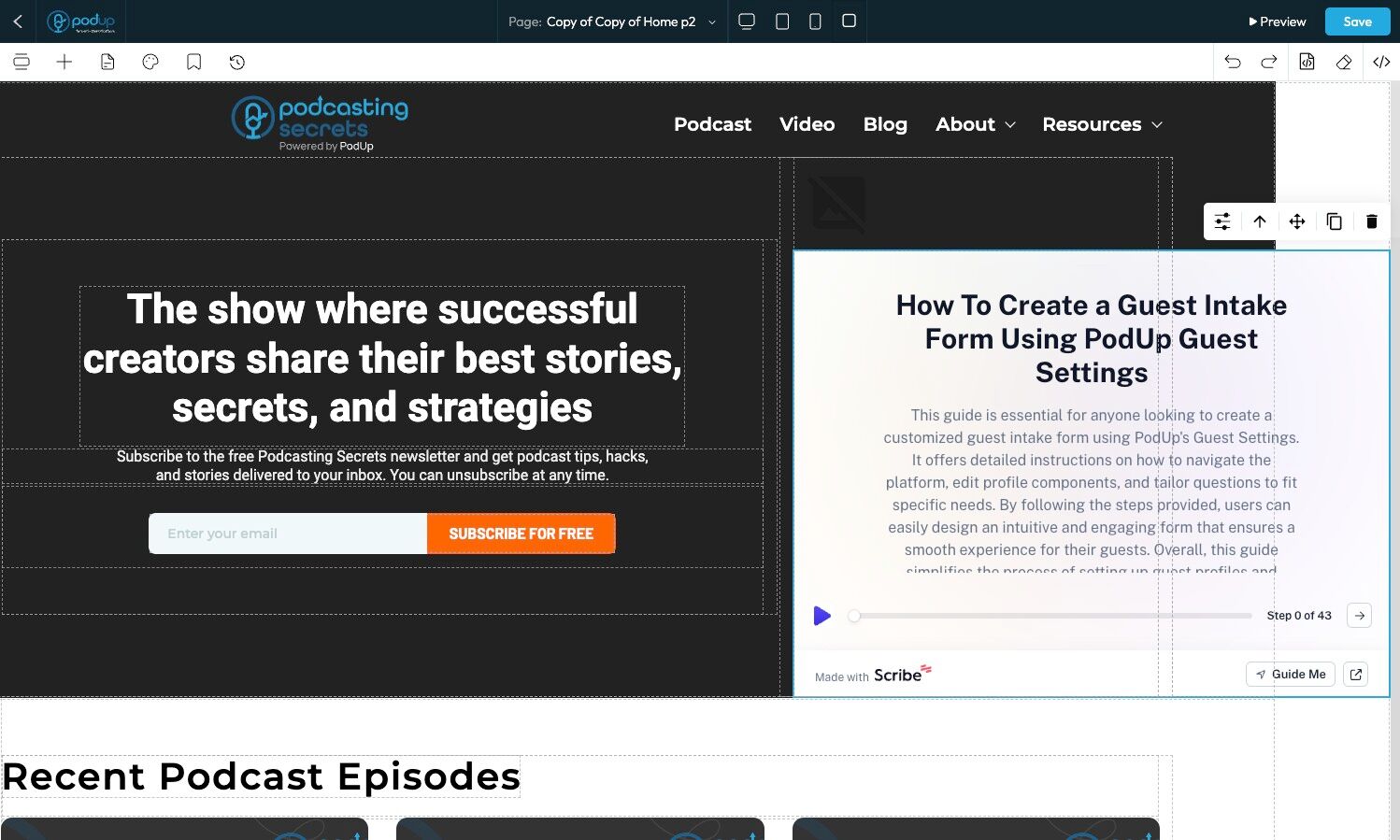Select the rounded square view icon
This screenshot has height=840, width=1400.
849,21
